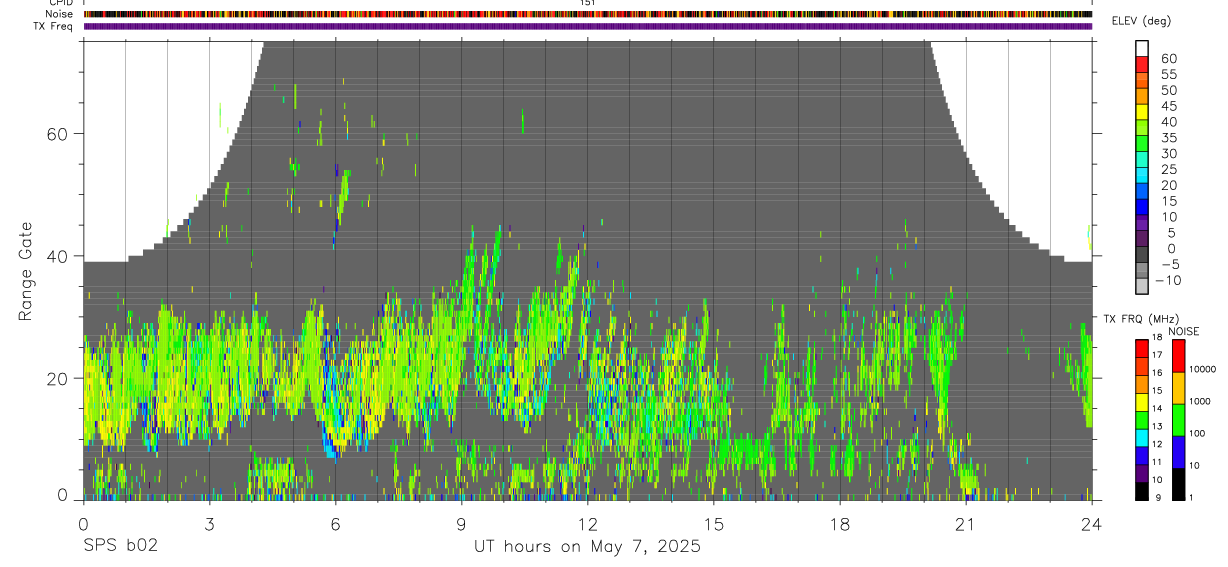The width and height of the screenshot is (1228, 567).
Task: Click the 20 tick label on the Range Gate axis
Action: 57,378
